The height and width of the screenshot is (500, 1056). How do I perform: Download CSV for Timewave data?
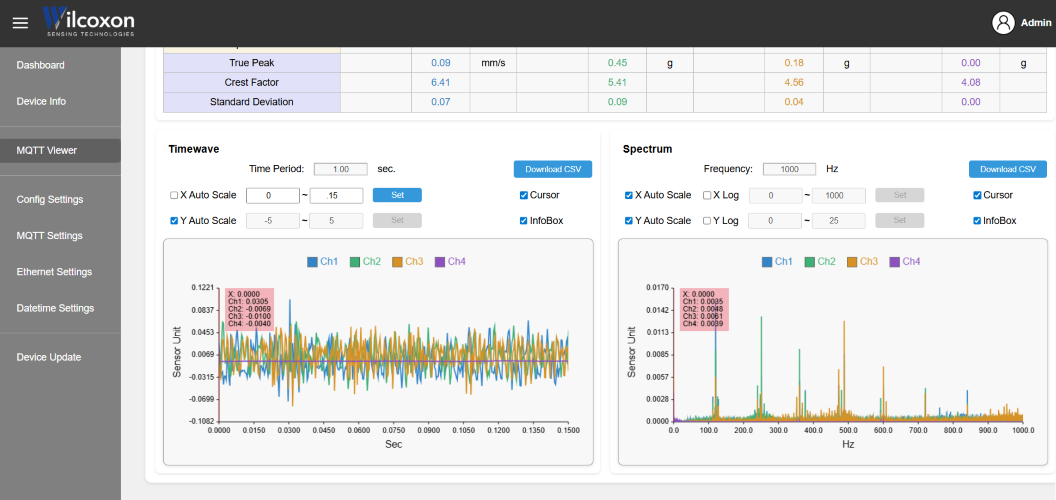click(553, 169)
